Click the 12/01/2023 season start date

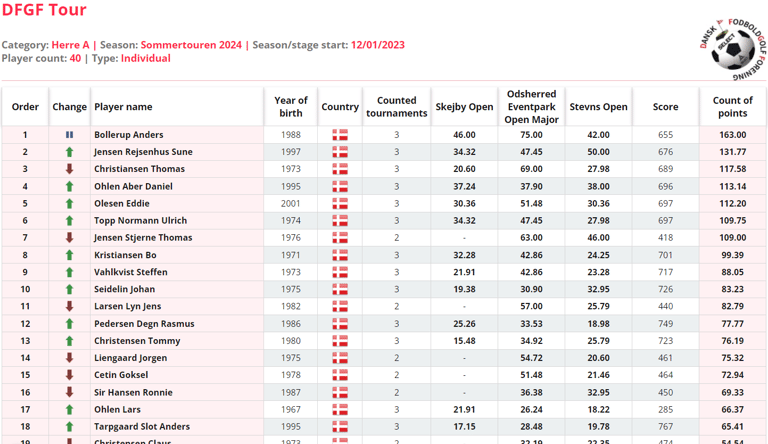click(378, 45)
